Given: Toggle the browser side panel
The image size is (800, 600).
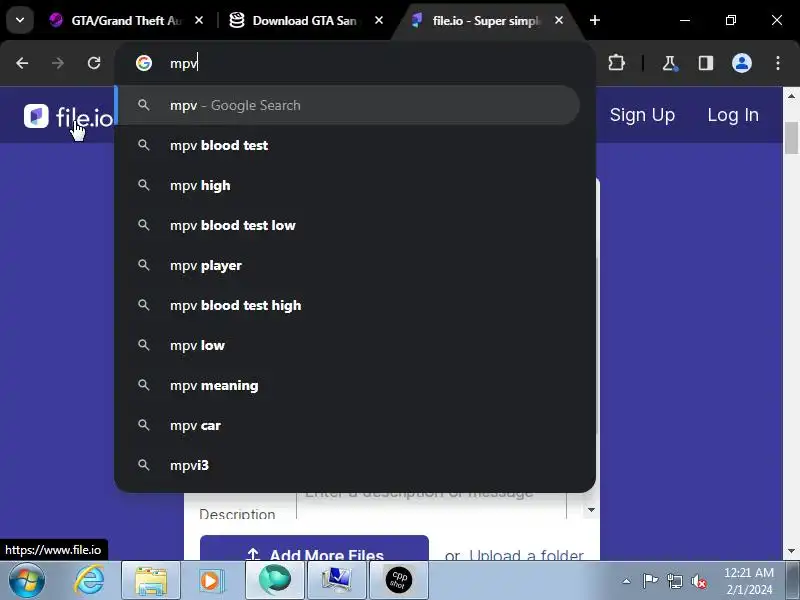Looking at the screenshot, I should 706,63.
